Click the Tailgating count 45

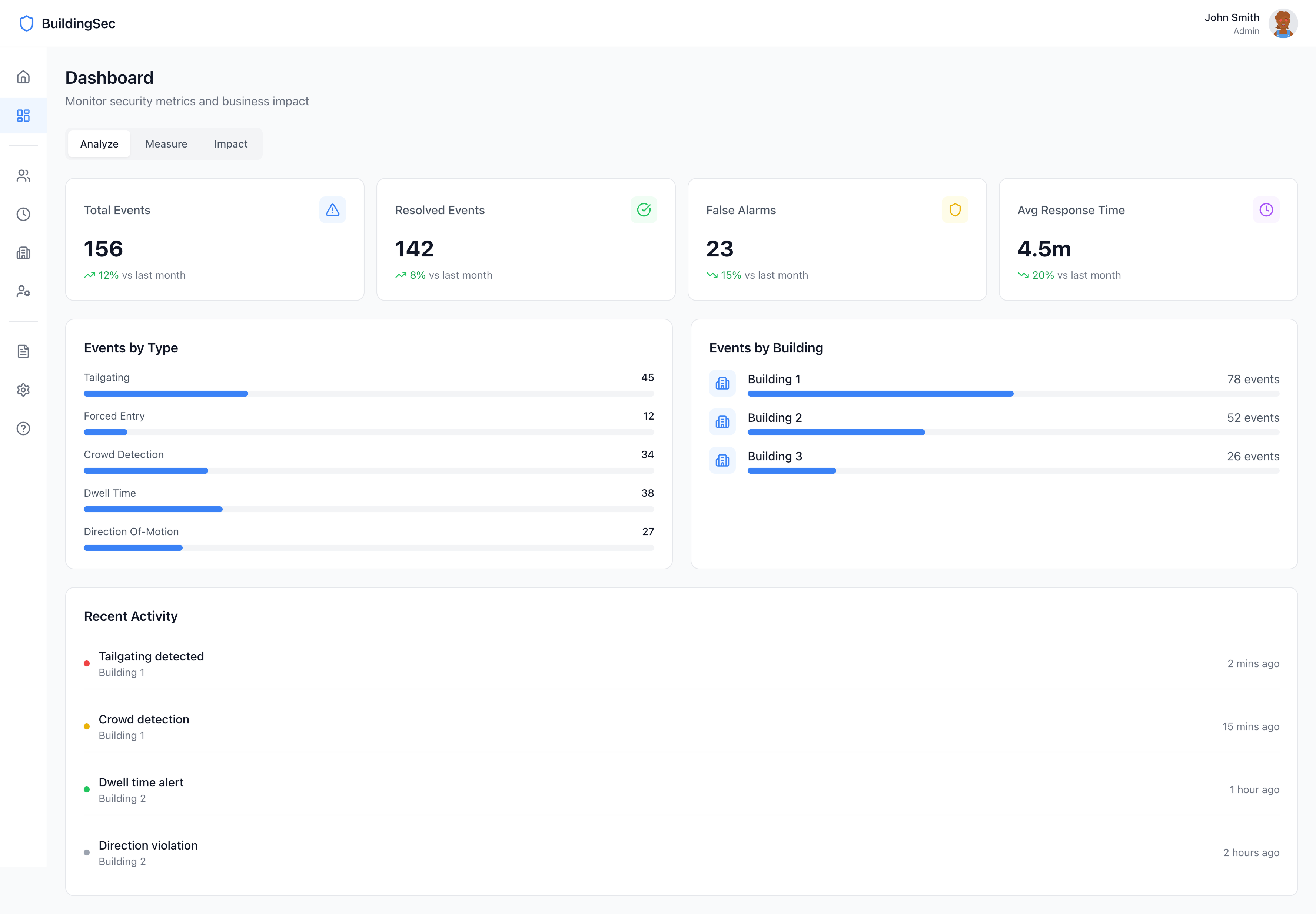[x=647, y=377]
